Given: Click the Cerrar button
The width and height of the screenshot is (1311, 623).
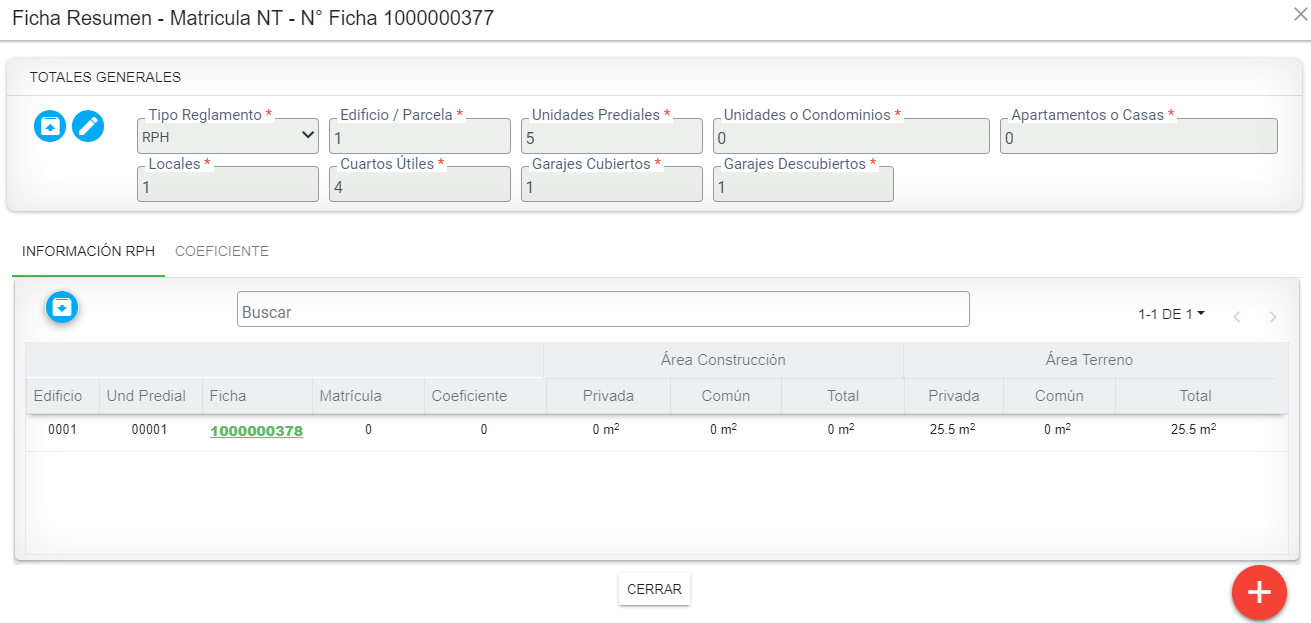Looking at the screenshot, I should pos(654,589).
